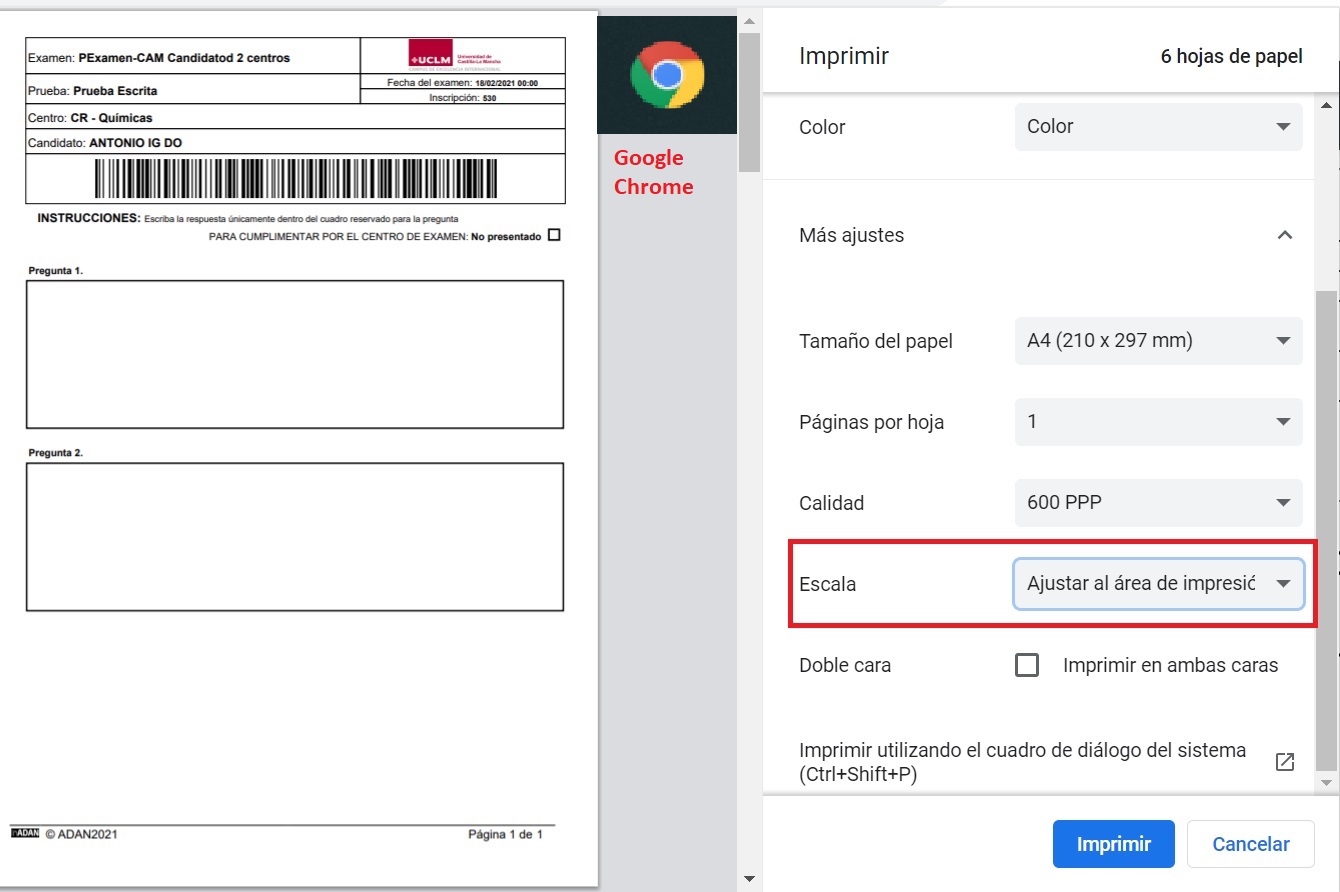Click the barcode in the exam preview
This screenshot has height=892, width=1340.
tap(295, 179)
